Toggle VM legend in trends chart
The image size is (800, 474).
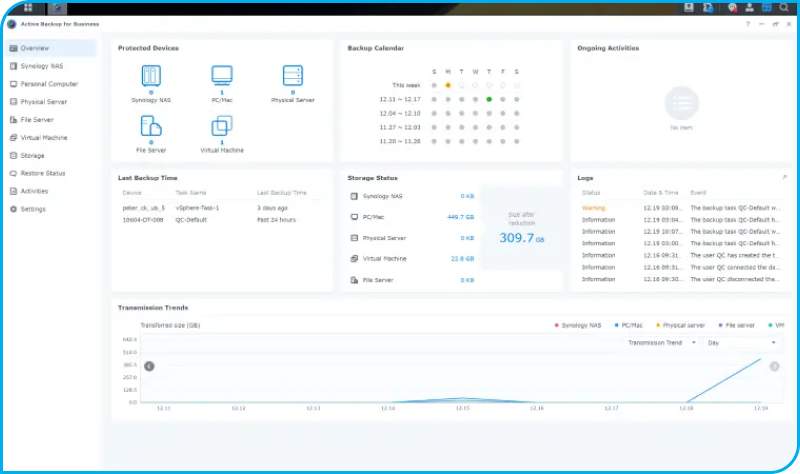point(776,325)
